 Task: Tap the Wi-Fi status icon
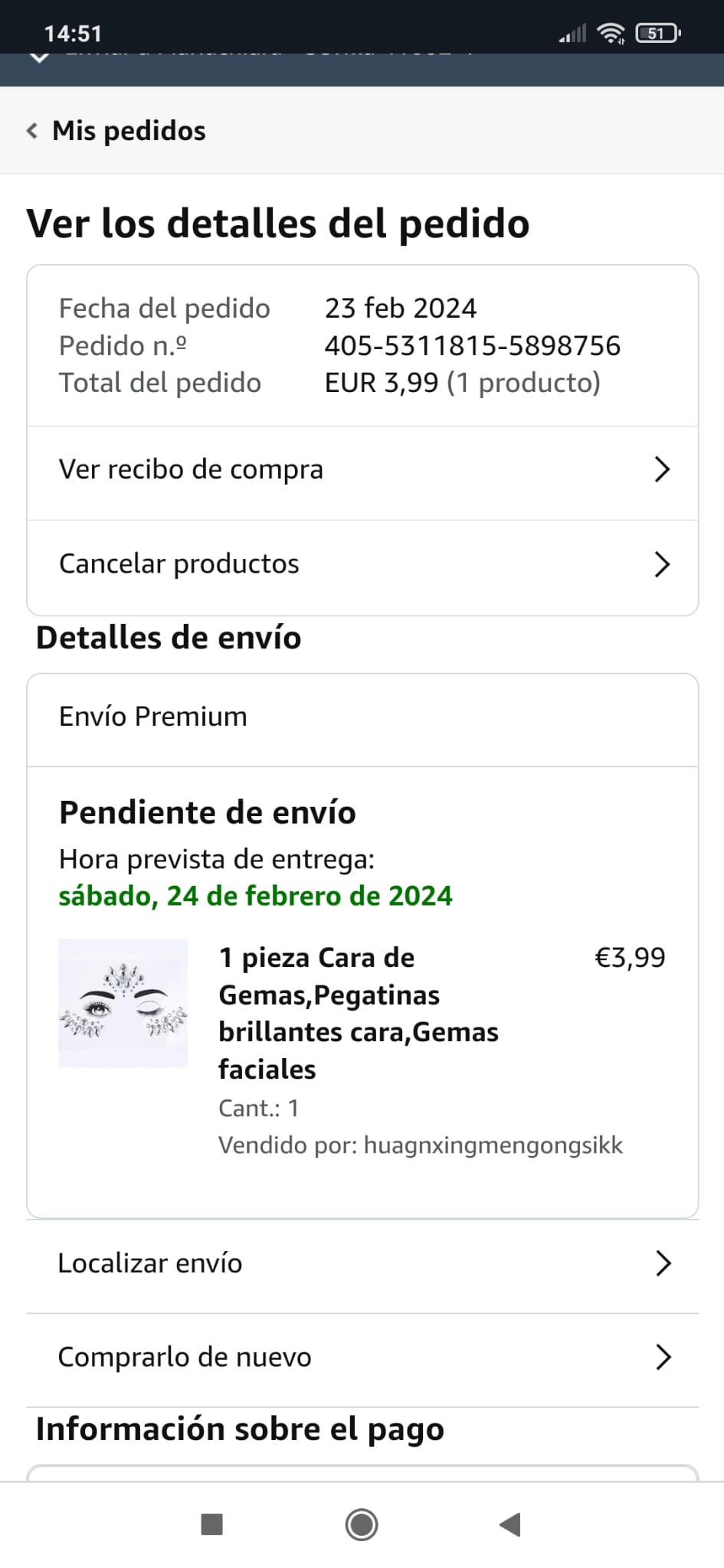[611, 33]
